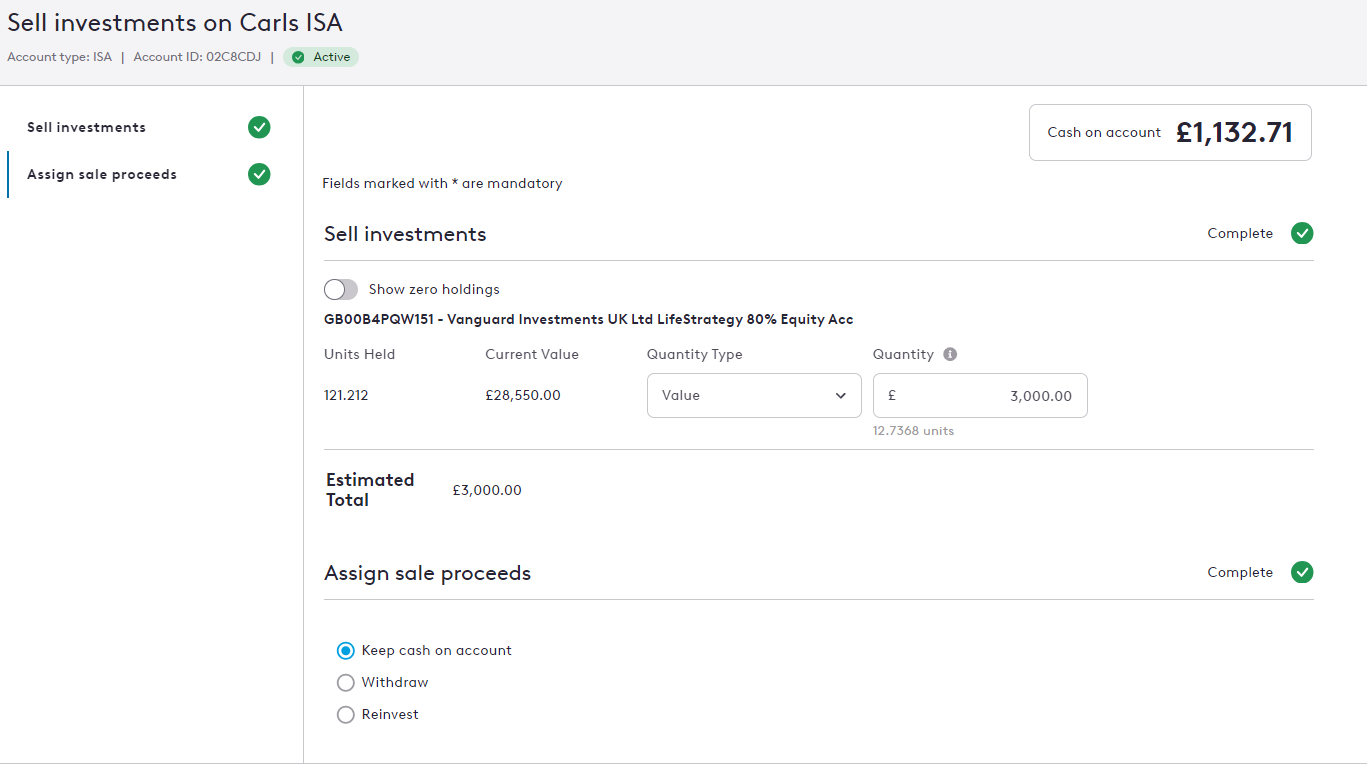Go to Sell investments step in sidebar

(x=86, y=127)
